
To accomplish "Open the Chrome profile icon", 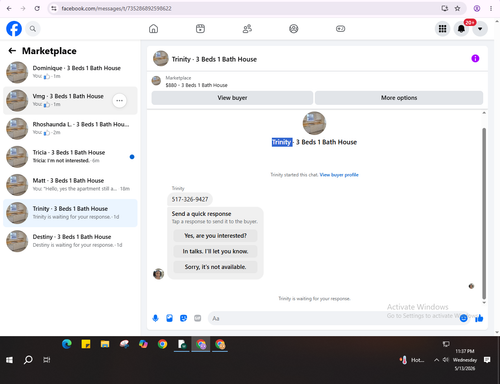I will coord(477,8).
